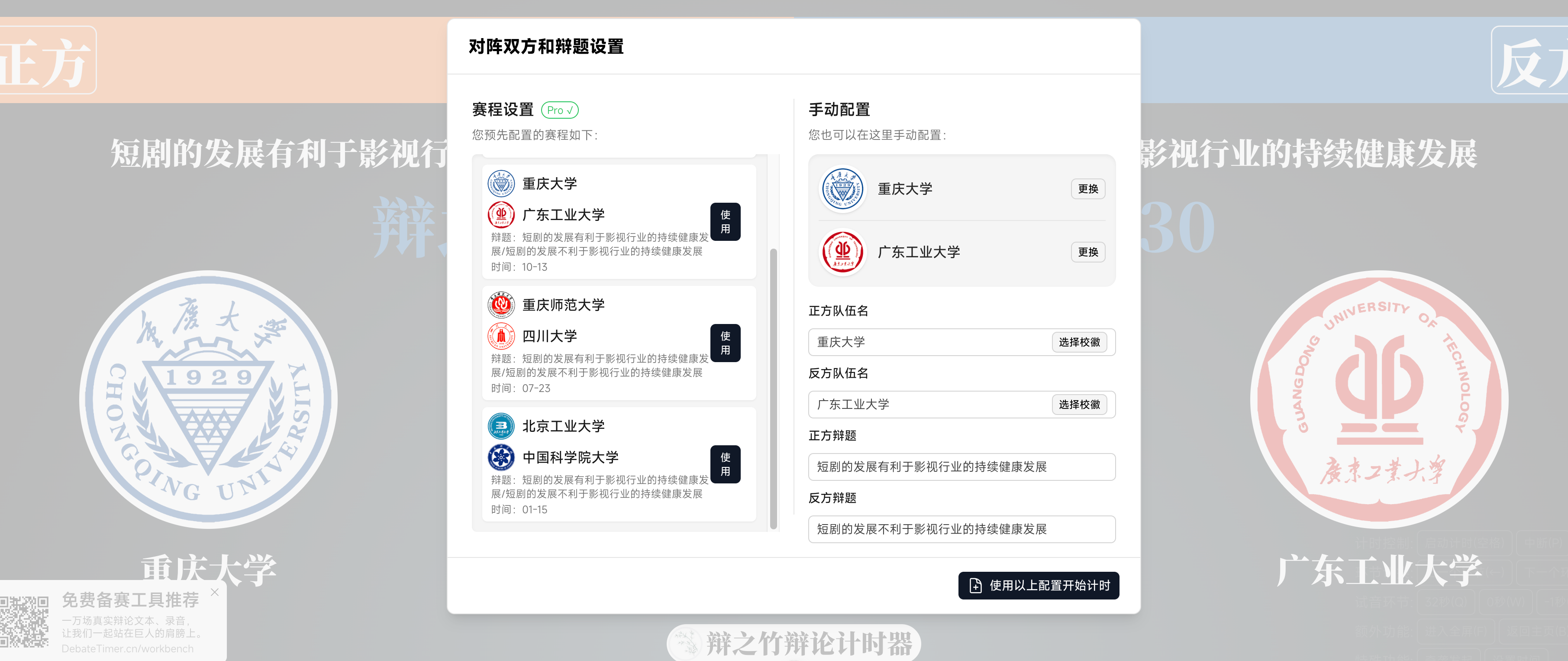Screen dimensions: 1568x661
Task: Select the 中国科学院大学 badge icon
Action: [x=501, y=457]
